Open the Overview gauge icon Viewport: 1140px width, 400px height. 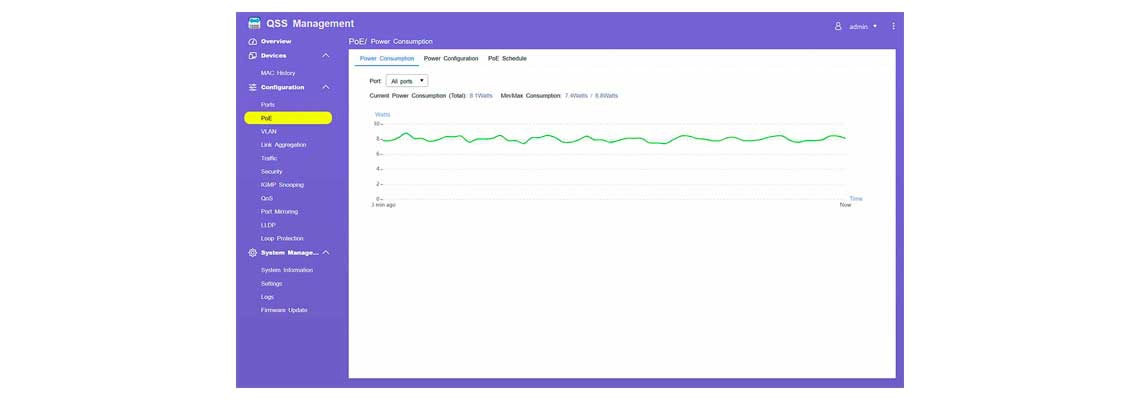click(x=252, y=41)
